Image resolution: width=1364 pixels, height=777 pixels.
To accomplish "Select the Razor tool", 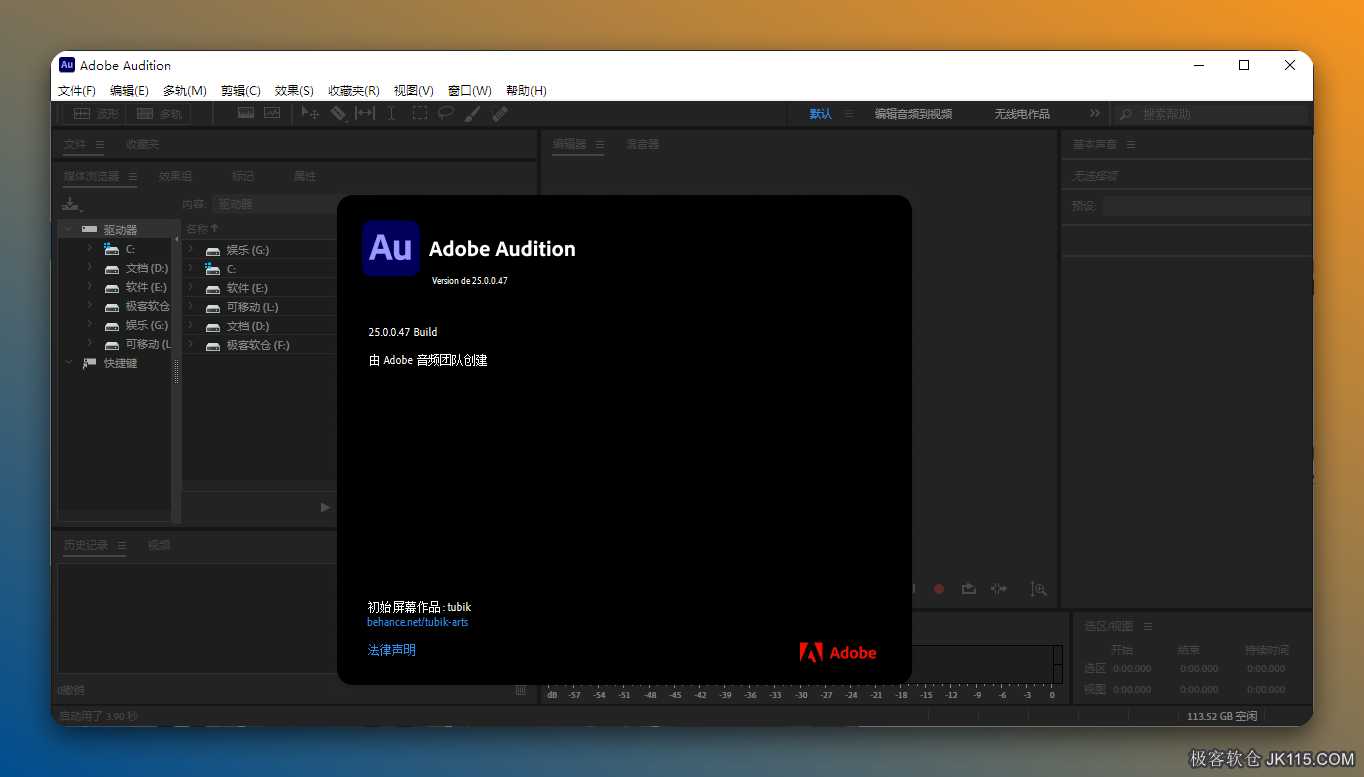I will coord(339,114).
